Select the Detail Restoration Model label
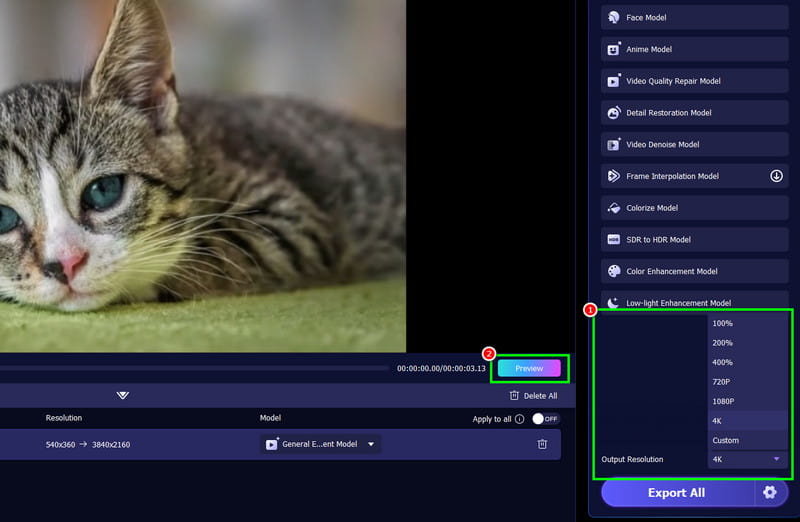The width and height of the screenshot is (800, 522). 669,113
